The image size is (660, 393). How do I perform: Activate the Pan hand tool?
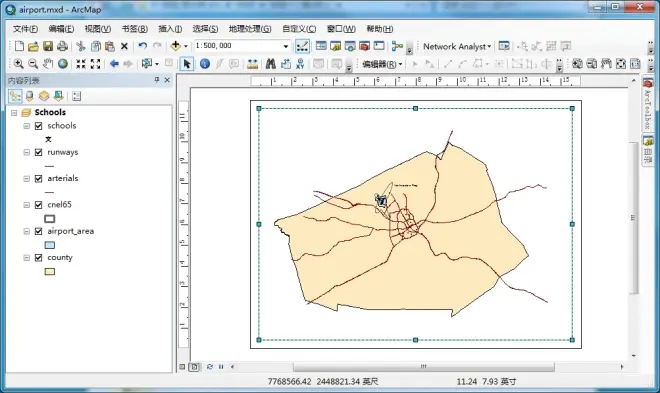tap(48, 64)
